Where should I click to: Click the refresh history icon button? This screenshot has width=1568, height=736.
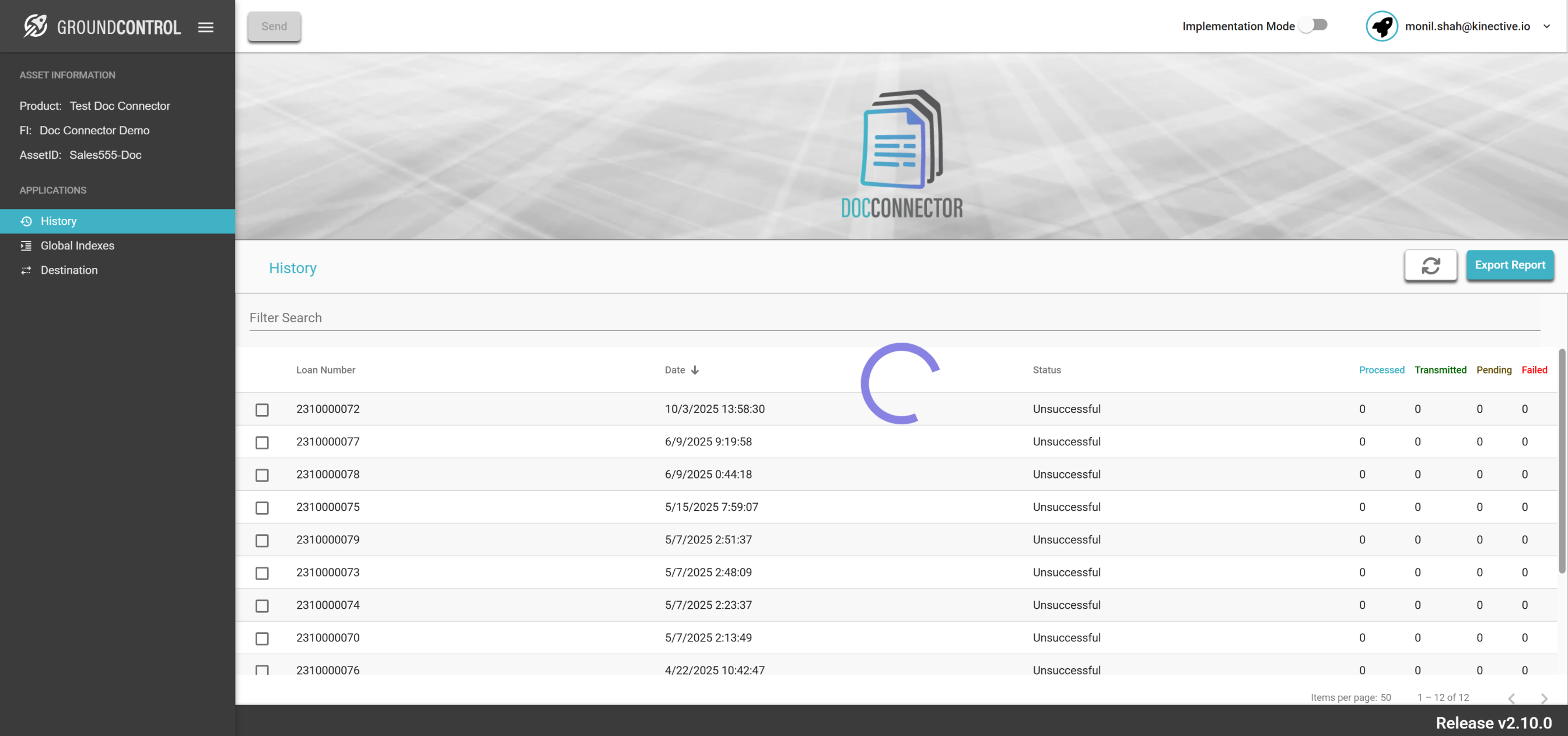(1430, 265)
